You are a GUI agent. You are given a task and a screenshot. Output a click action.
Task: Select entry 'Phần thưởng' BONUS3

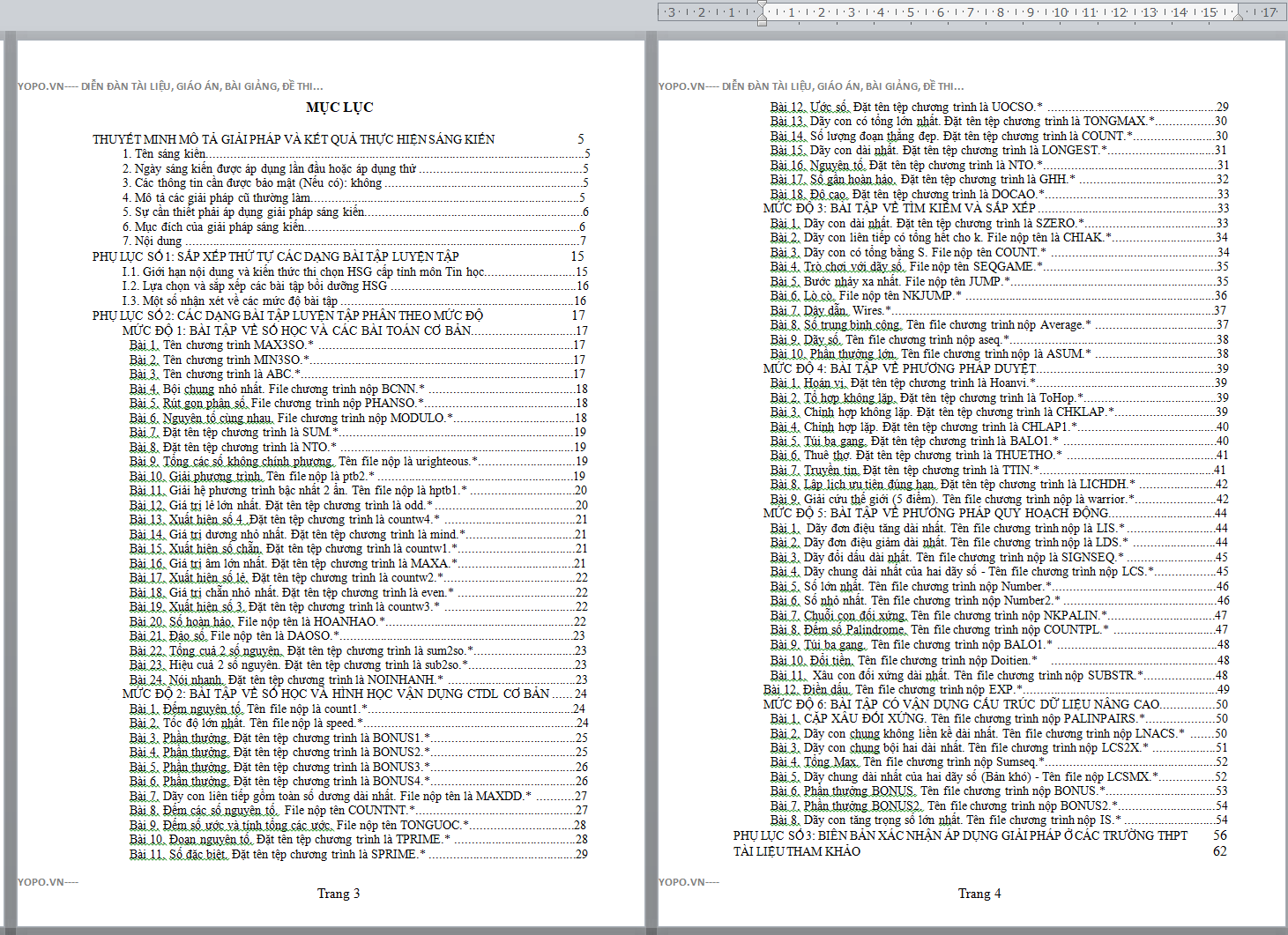click(358, 767)
